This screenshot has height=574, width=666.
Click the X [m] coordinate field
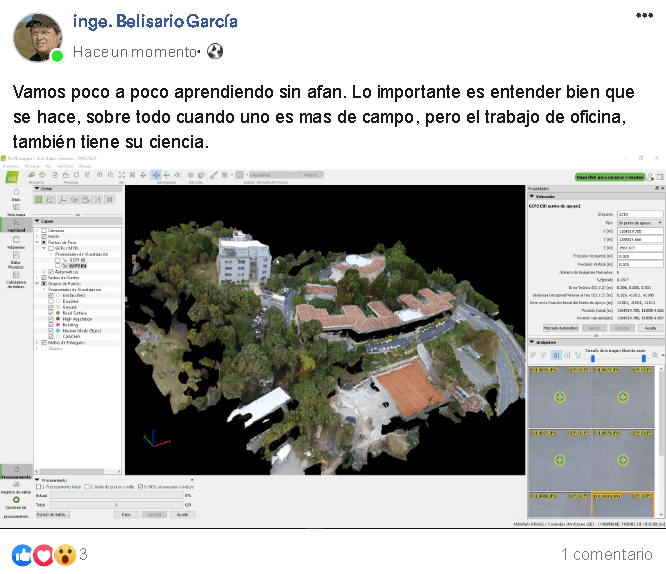pyautogui.click(x=640, y=231)
